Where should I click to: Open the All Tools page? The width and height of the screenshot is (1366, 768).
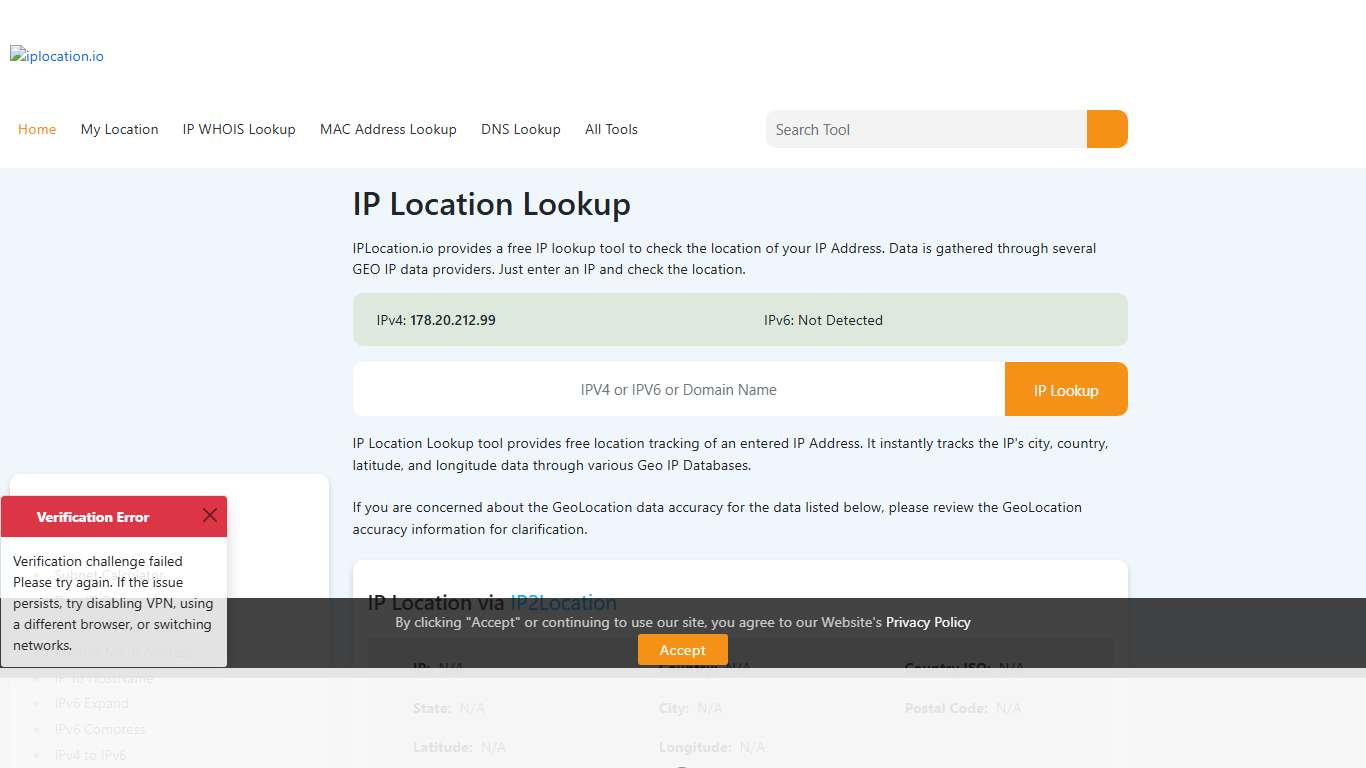pos(611,129)
